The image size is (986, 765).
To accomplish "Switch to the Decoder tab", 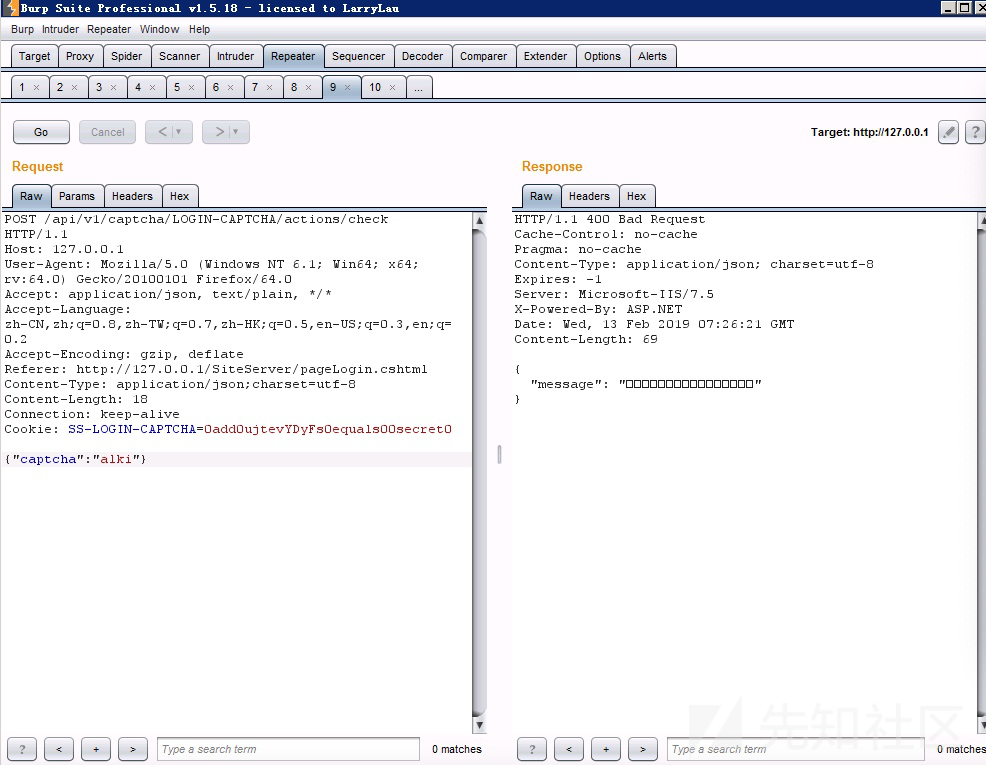I will coord(423,56).
